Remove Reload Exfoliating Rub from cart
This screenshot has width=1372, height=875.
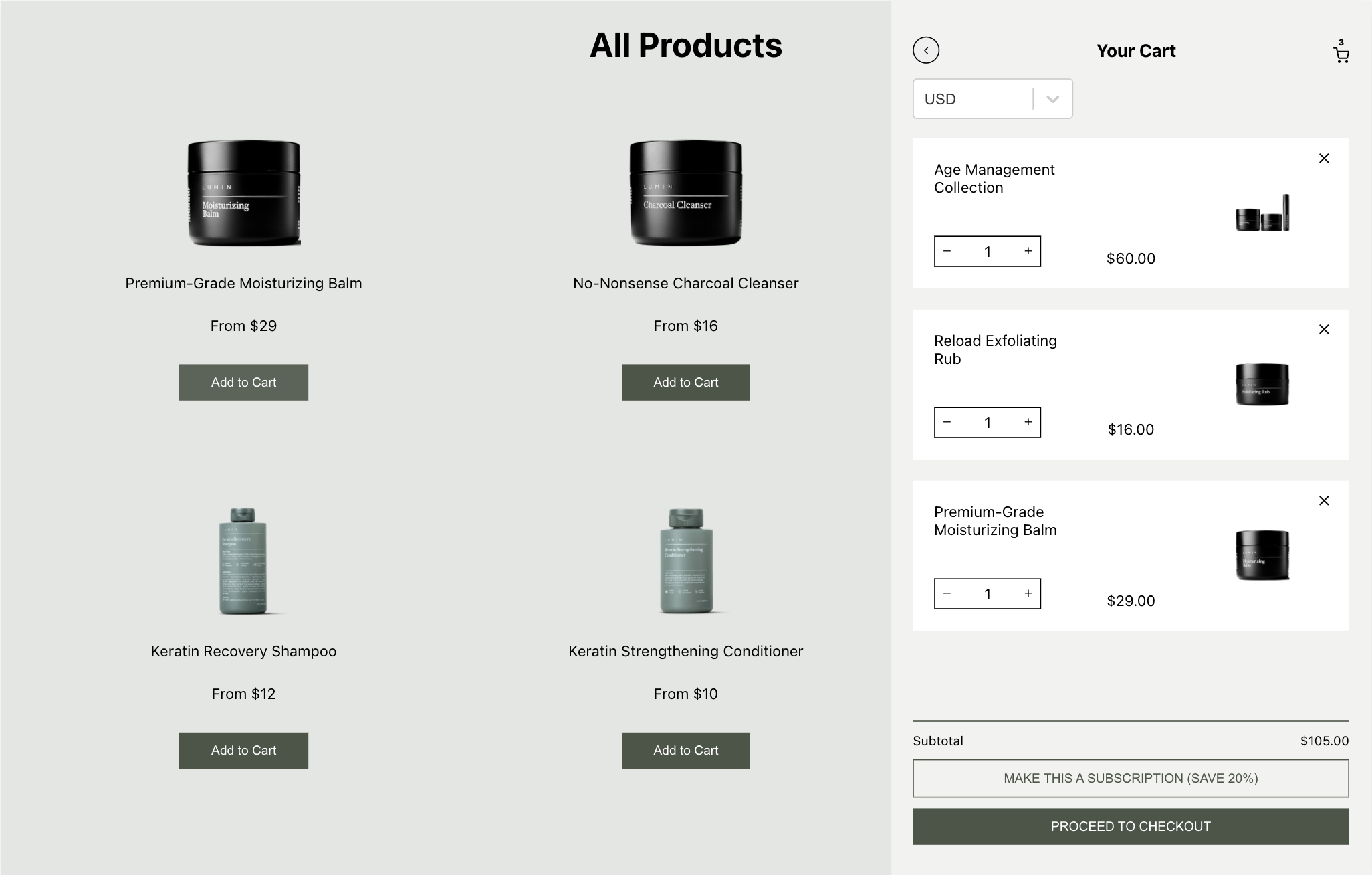1324,330
